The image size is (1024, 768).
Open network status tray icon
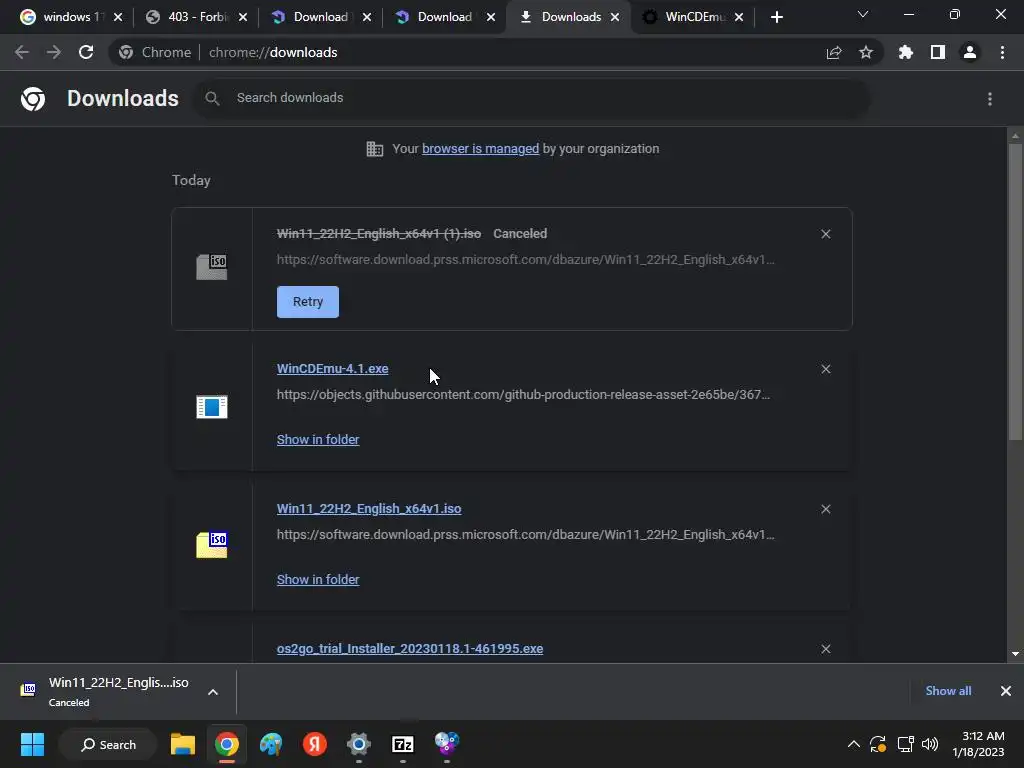905,744
